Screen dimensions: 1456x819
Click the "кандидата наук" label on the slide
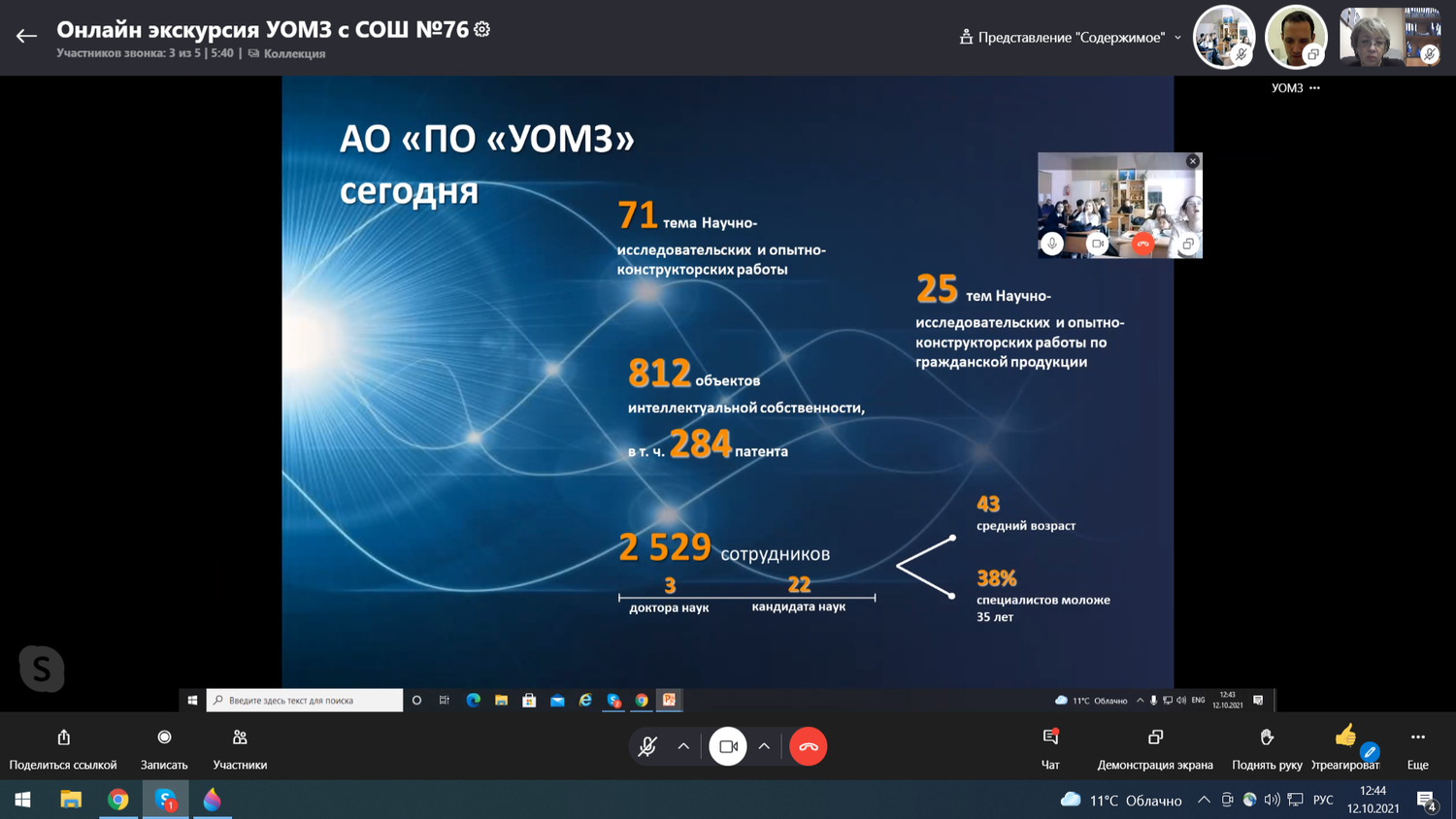pyautogui.click(x=799, y=606)
